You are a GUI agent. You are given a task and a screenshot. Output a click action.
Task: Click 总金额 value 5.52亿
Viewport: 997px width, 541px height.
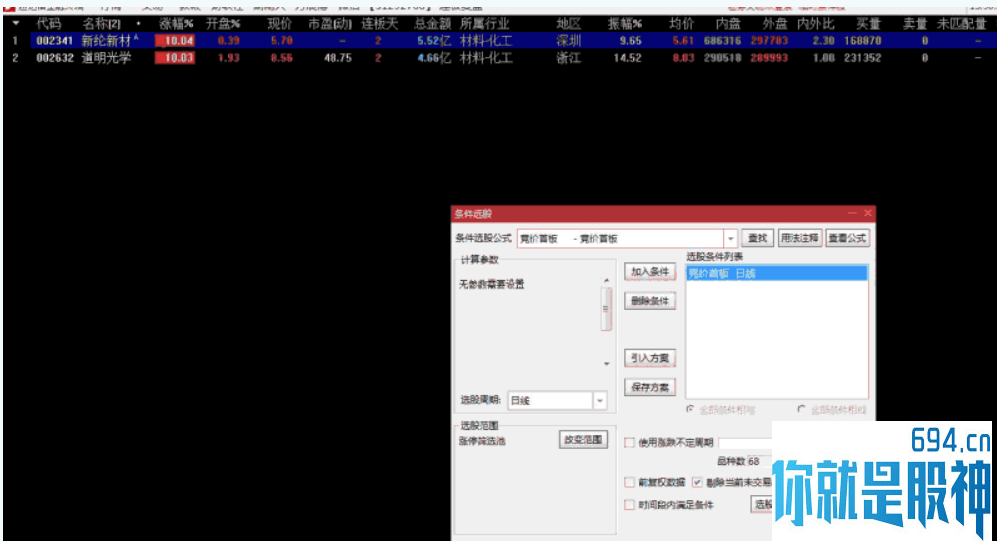(x=434, y=41)
